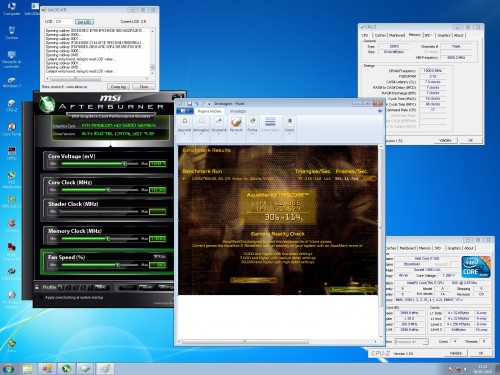
Task: Click the Windows Start orb
Action: click(x=8, y=369)
